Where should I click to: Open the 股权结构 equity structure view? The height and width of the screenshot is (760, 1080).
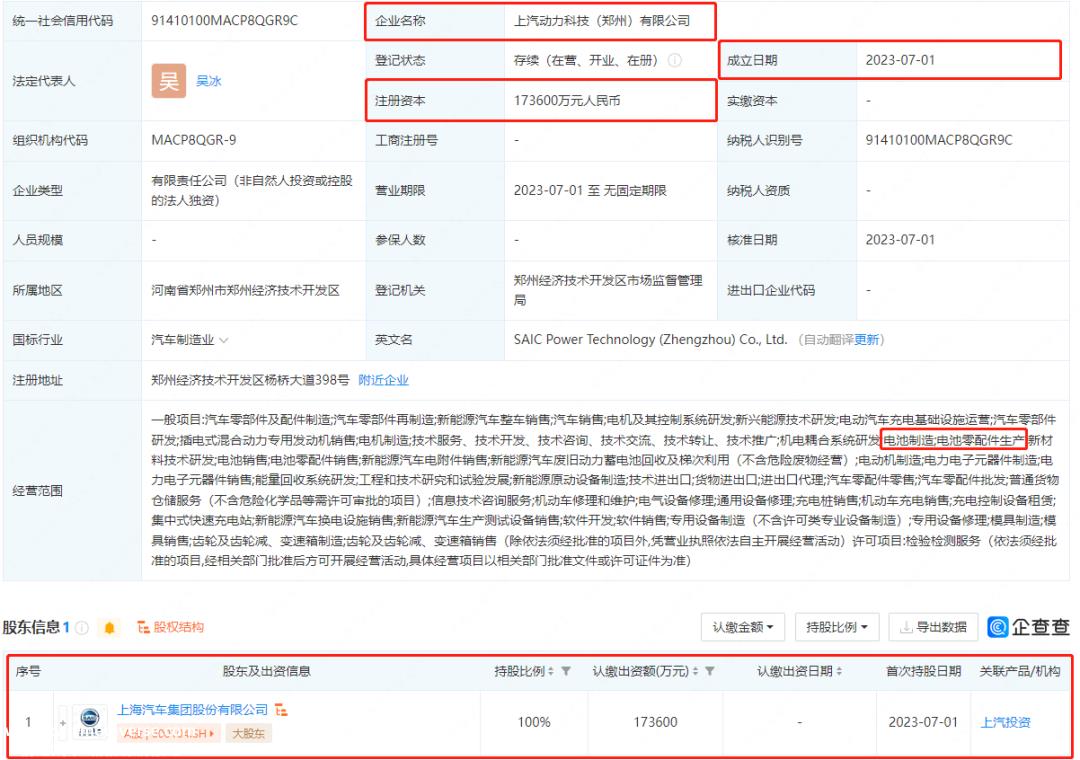pyautogui.click(x=171, y=627)
